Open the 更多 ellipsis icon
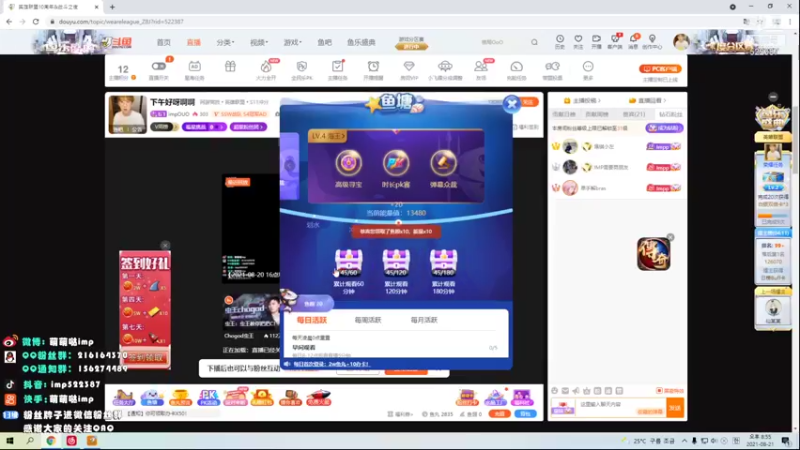 [588, 66]
